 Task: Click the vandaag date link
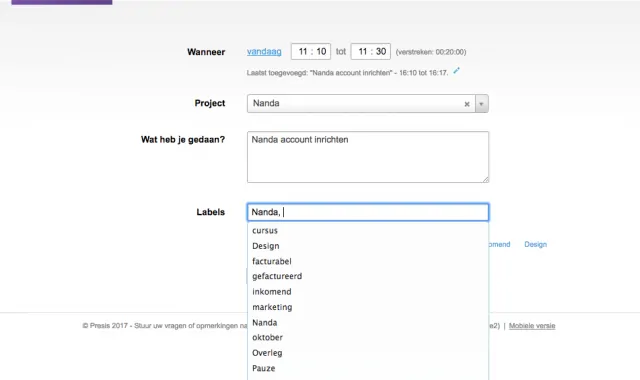click(x=264, y=52)
